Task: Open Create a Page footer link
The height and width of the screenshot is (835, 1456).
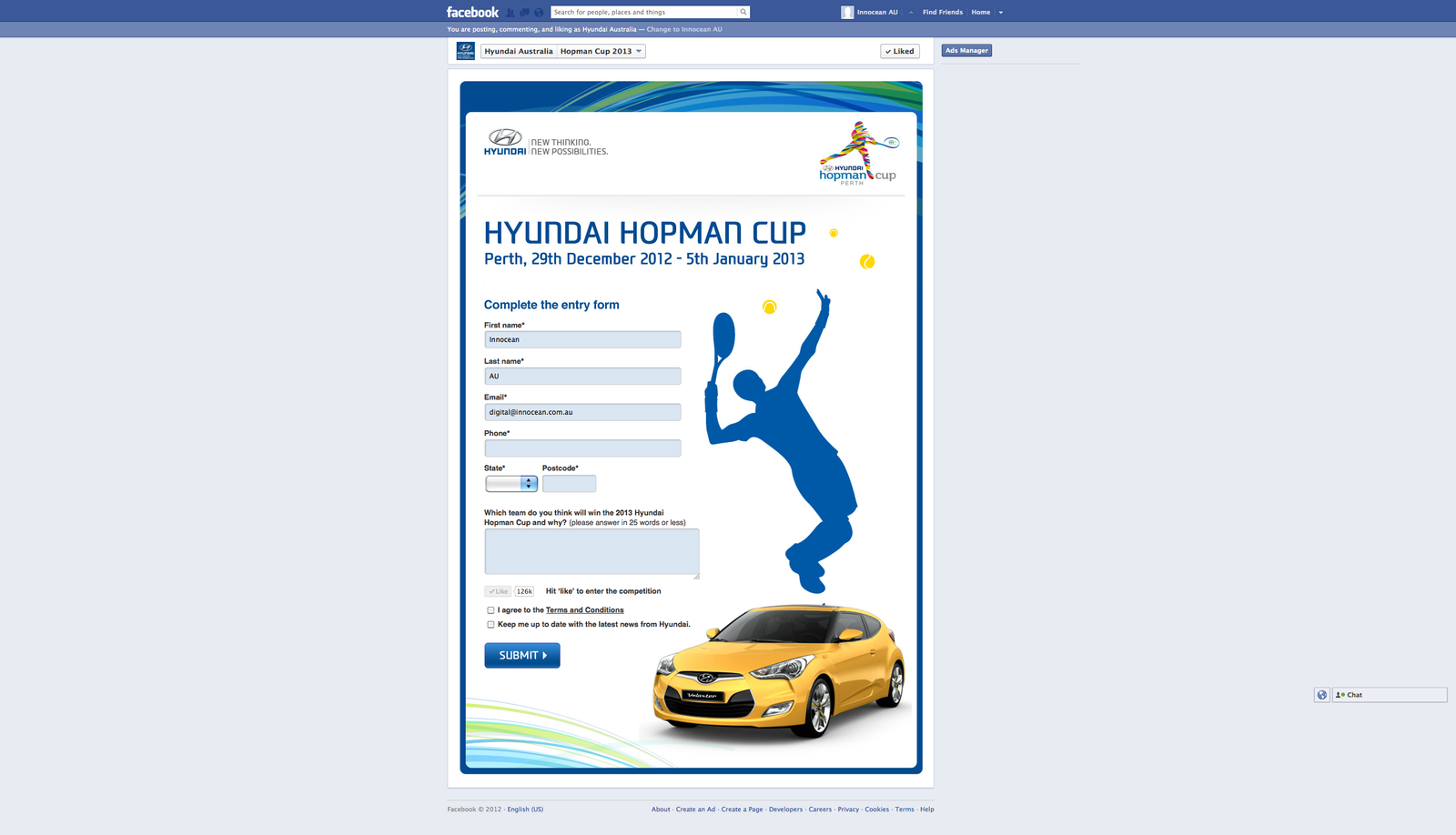Action: click(x=743, y=810)
